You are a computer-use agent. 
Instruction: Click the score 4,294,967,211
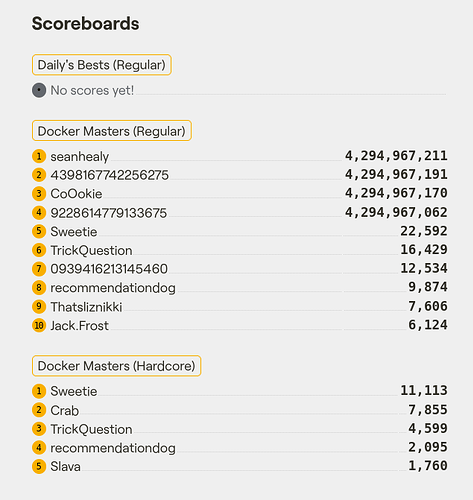coord(396,156)
